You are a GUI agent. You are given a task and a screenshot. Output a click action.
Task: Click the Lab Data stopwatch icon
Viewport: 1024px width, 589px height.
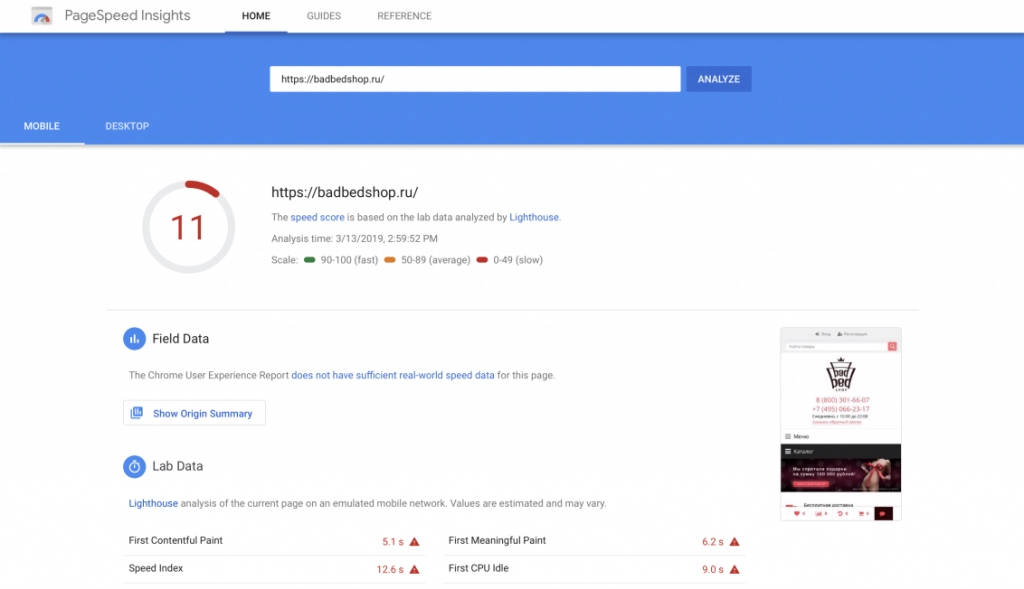point(135,466)
